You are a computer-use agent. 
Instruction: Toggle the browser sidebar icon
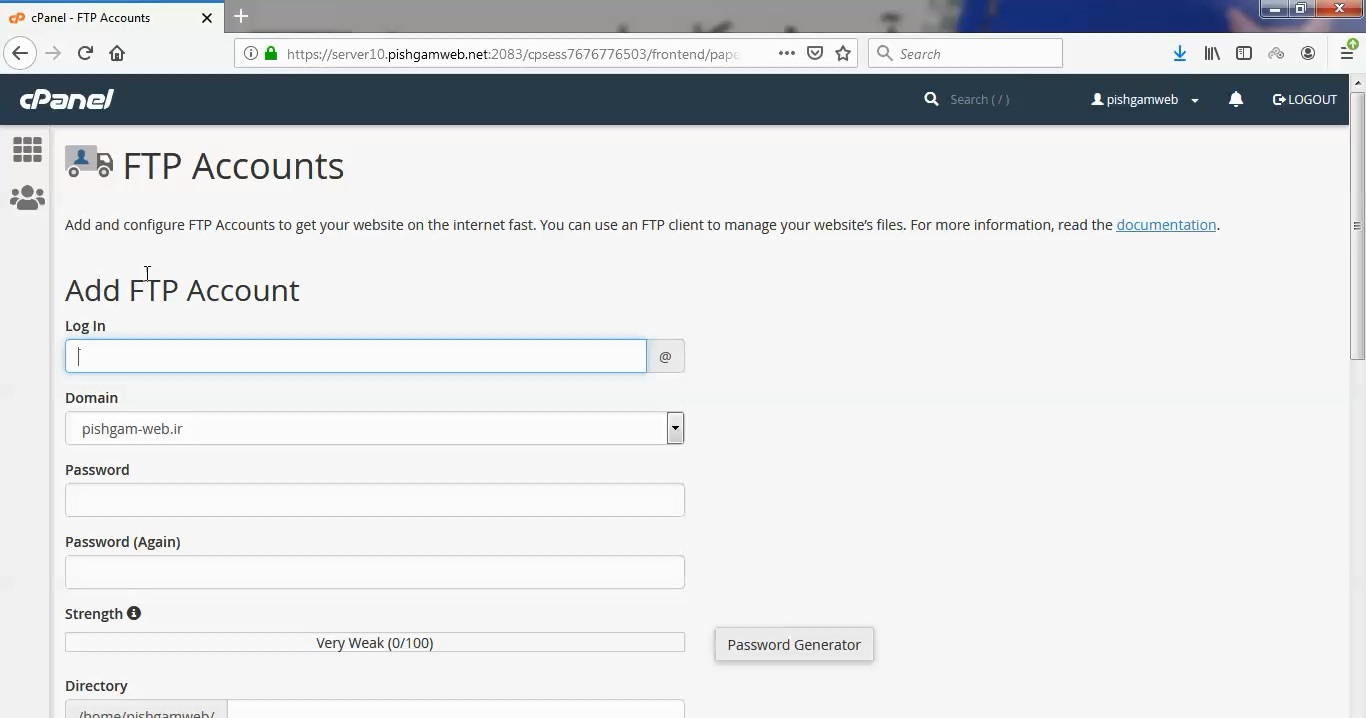coord(1244,53)
